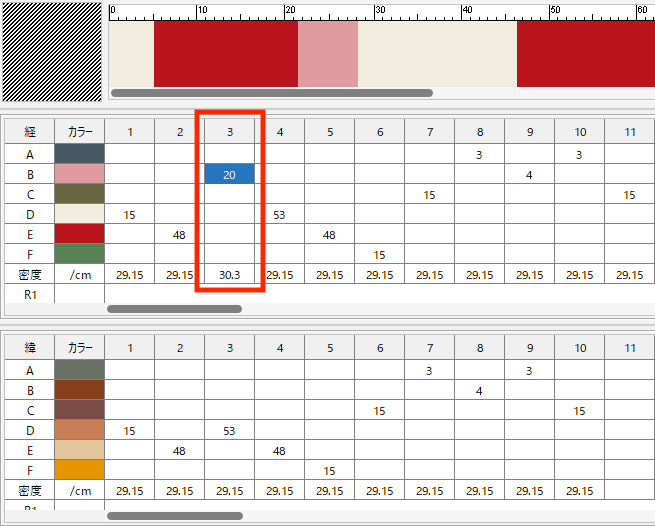Click the stripe preview horizontal scrollbar
This screenshot has height=526, width=655.
(x=272, y=93)
